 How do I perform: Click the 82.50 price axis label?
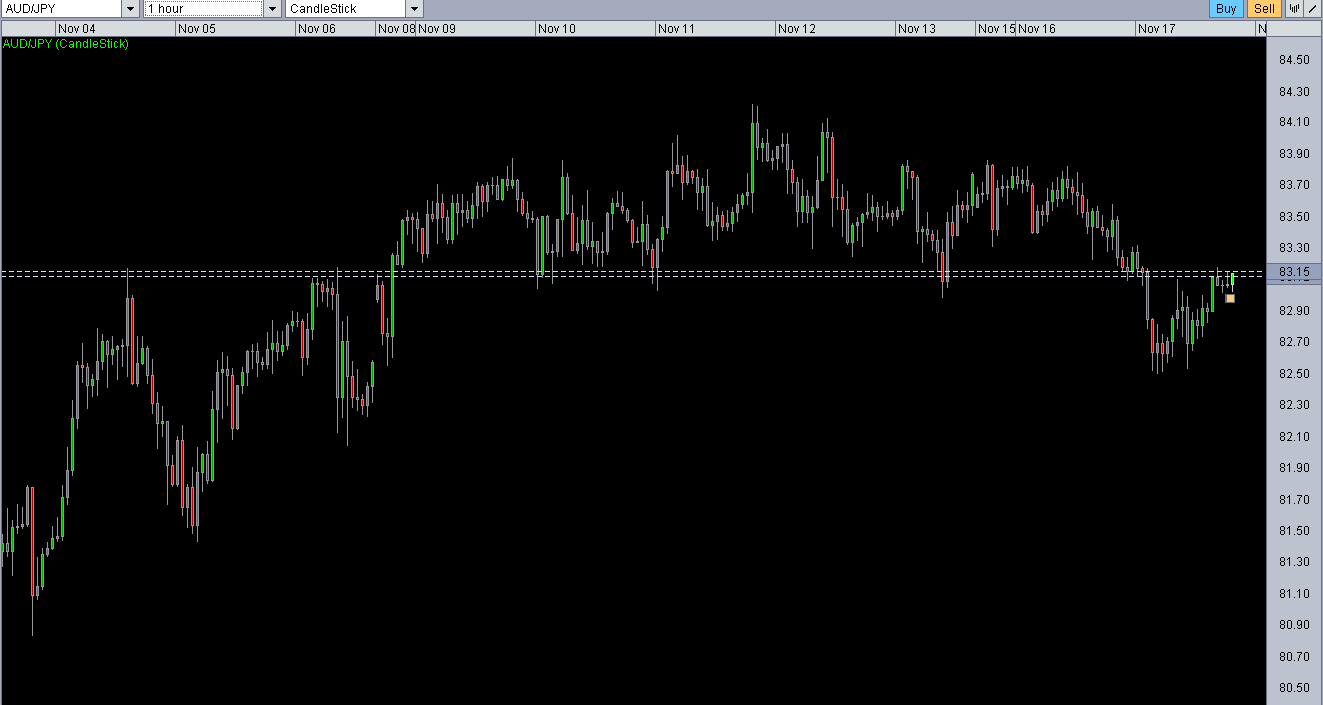[x=1294, y=374]
